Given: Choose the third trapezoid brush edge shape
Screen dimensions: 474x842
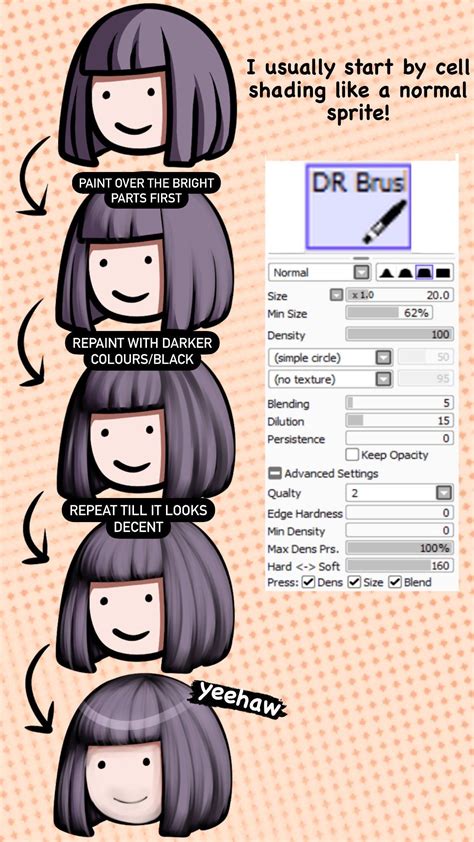Looking at the screenshot, I should click(422, 273).
